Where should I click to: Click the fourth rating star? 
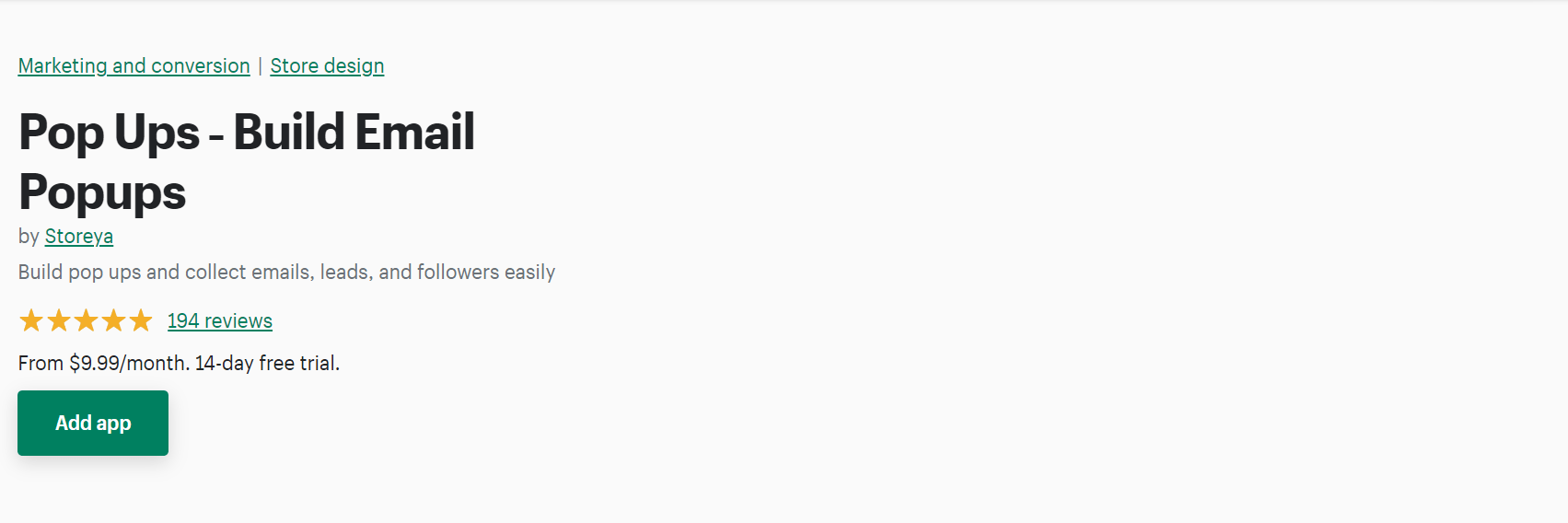(114, 320)
